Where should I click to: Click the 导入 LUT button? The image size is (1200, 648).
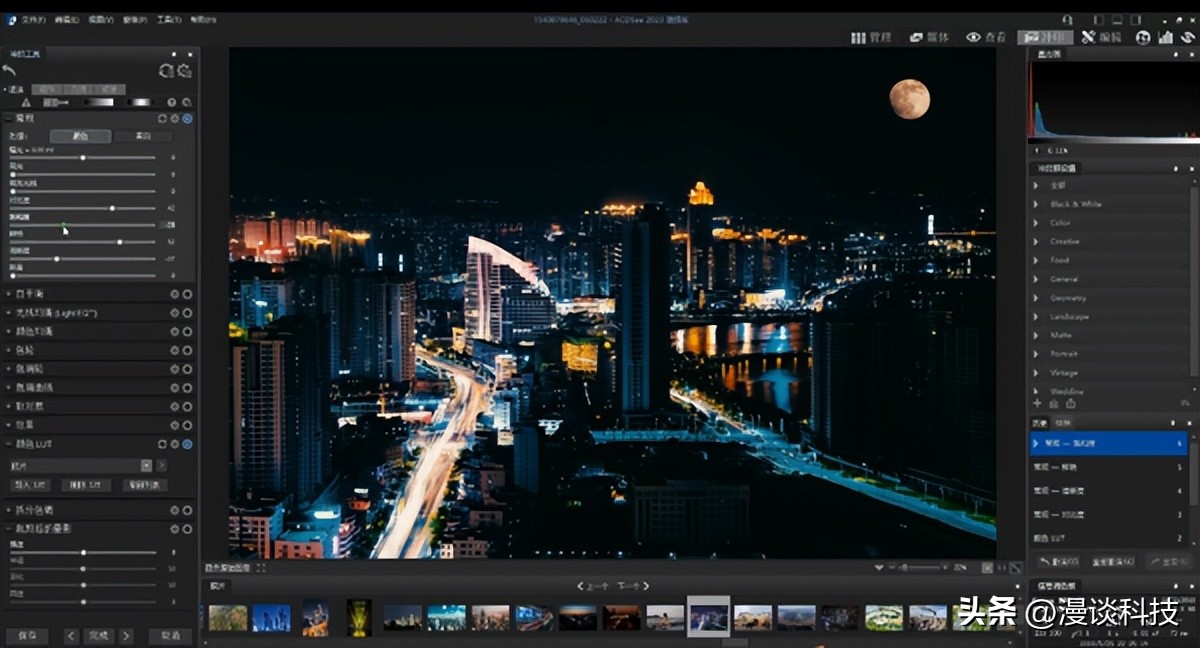click(32, 486)
